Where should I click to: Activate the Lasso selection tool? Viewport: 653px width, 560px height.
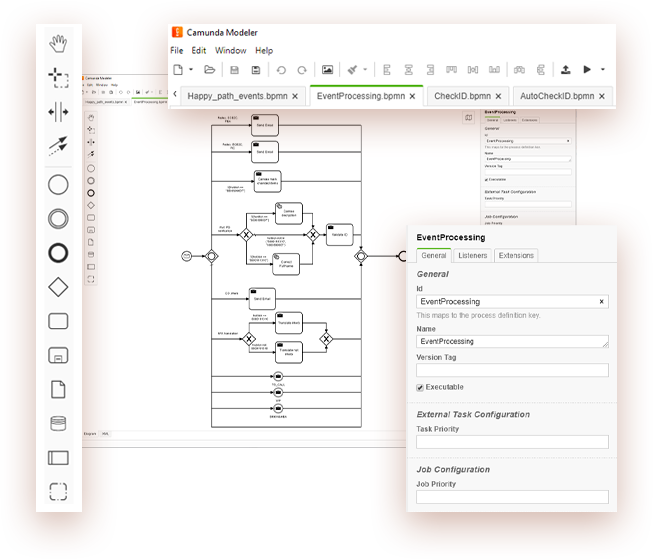pyautogui.click(x=59, y=78)
